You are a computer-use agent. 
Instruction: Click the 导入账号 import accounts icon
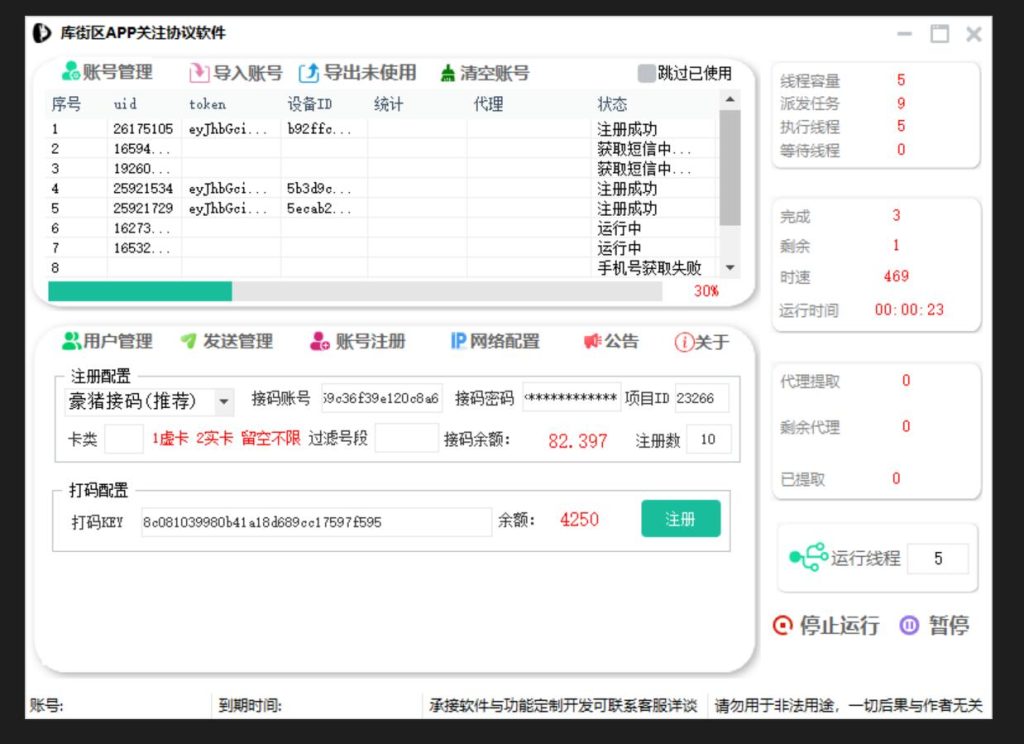199,73
